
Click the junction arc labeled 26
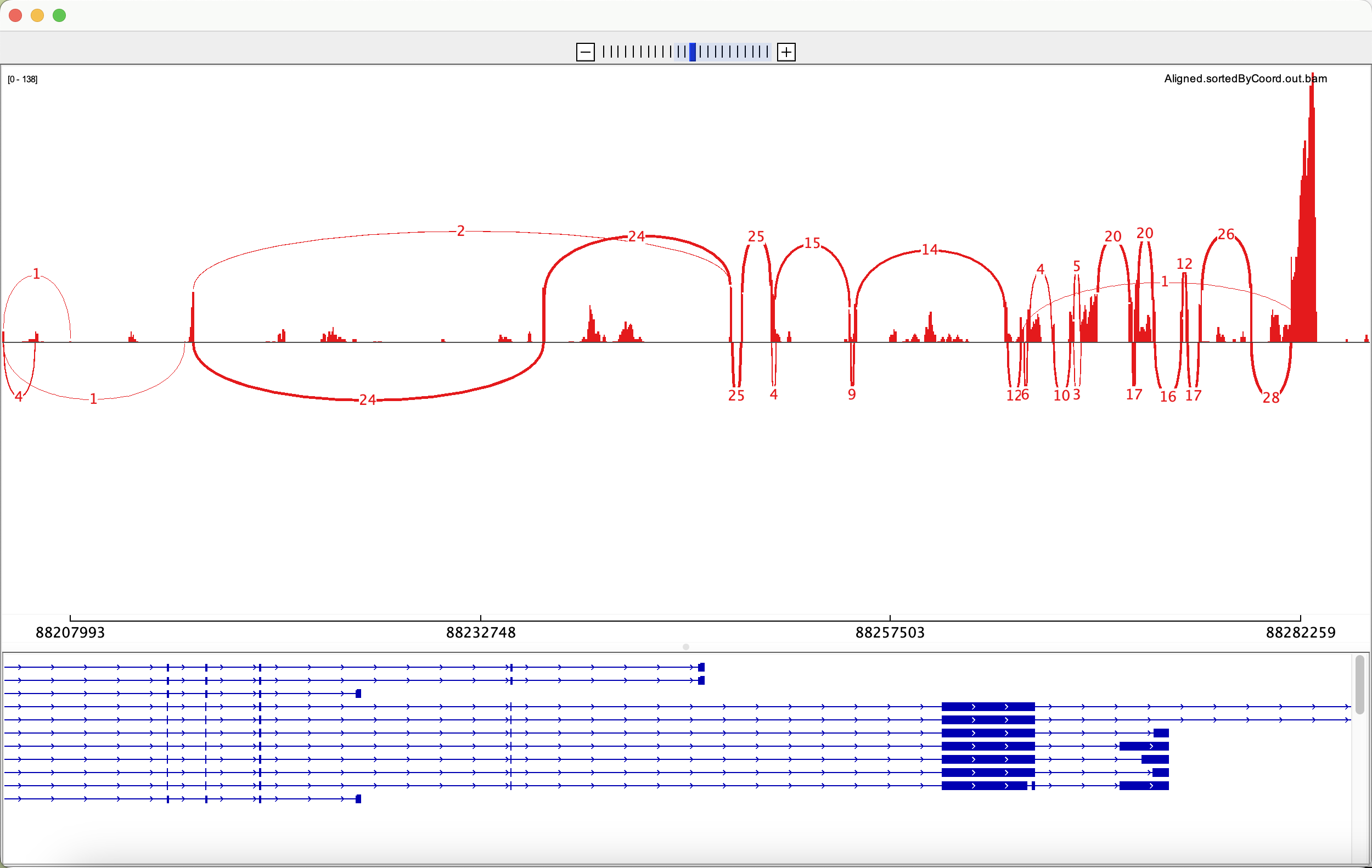tap(1225, 234)
